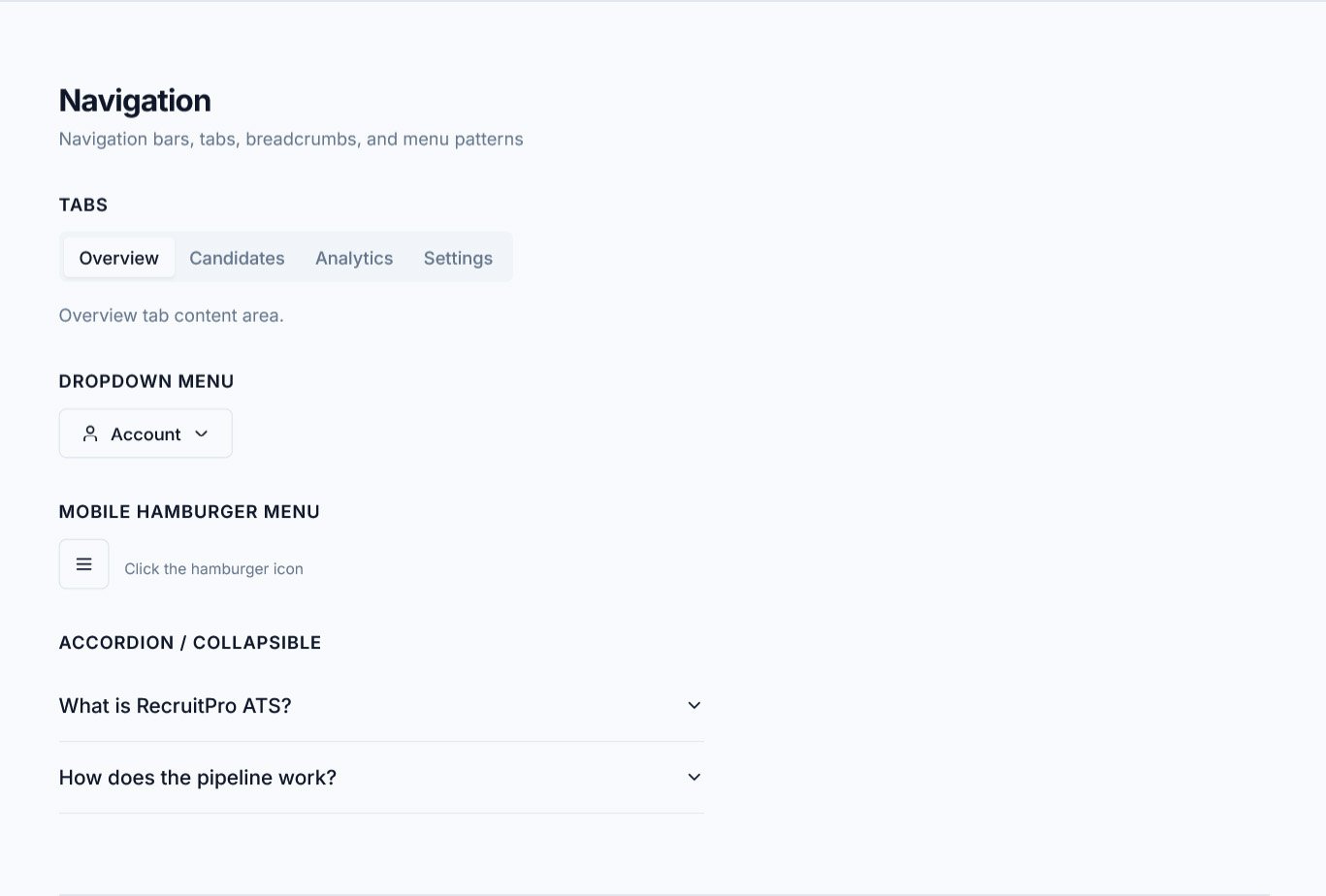Image resolution: width=1326 pixels, height=896 pixels.
Task: Expand the "What is RecruitPro ATS?" chevron
Action: click(694, 706)
